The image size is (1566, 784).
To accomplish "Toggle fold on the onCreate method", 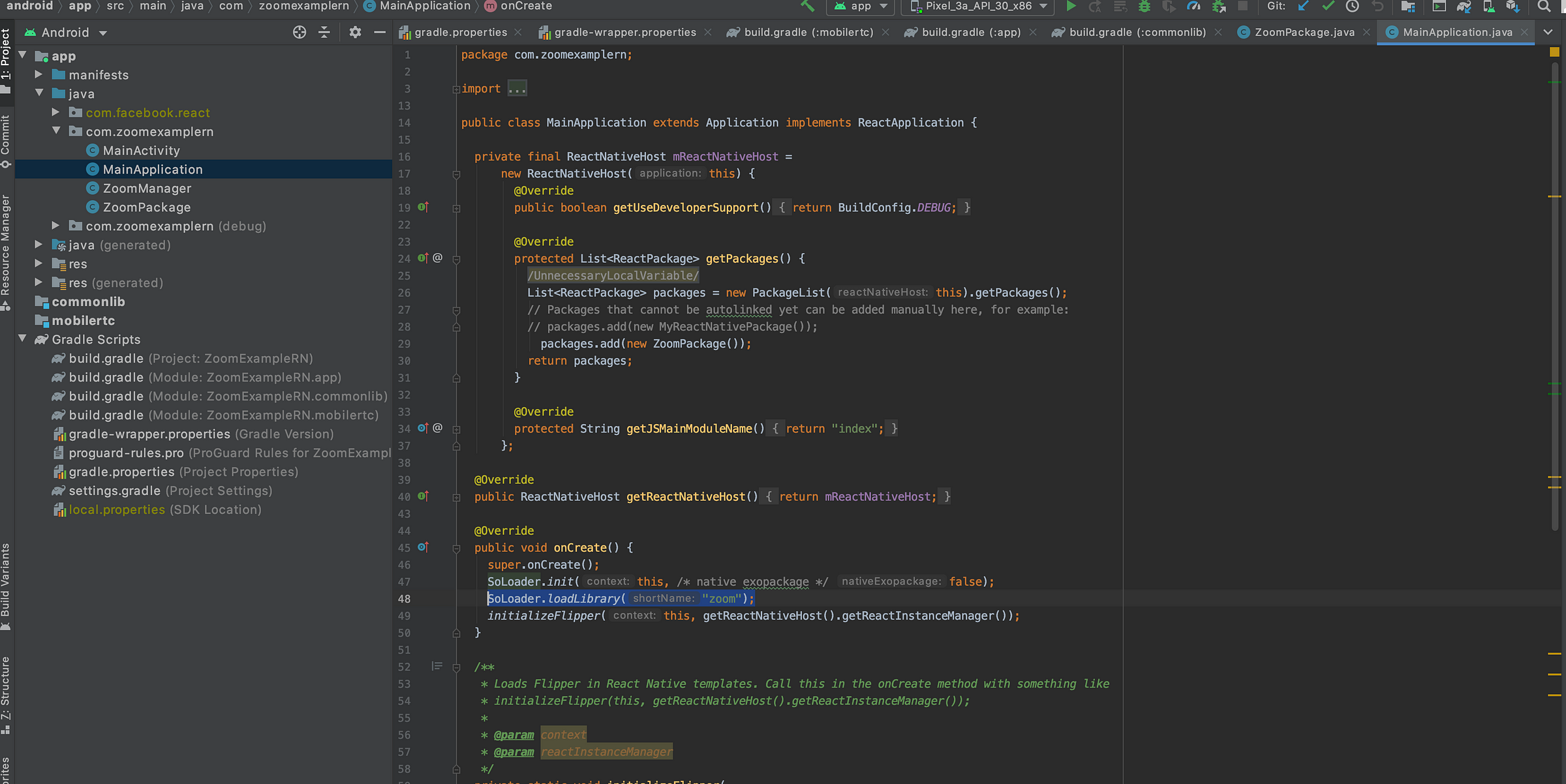I will pyautogui.click(x=456, y=549).
